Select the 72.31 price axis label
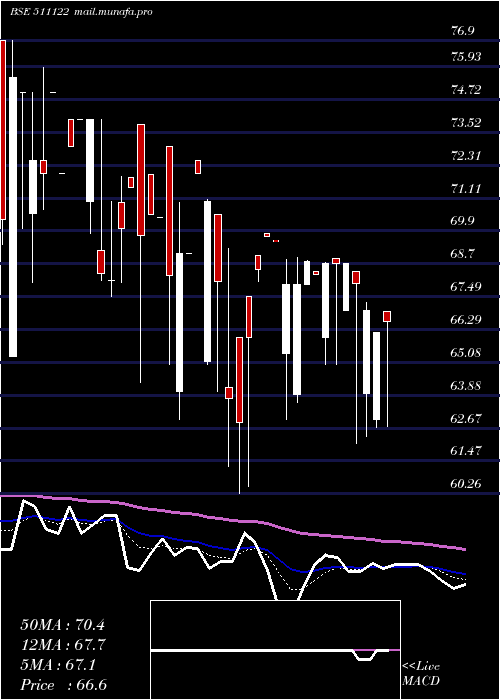 [466, 156]
